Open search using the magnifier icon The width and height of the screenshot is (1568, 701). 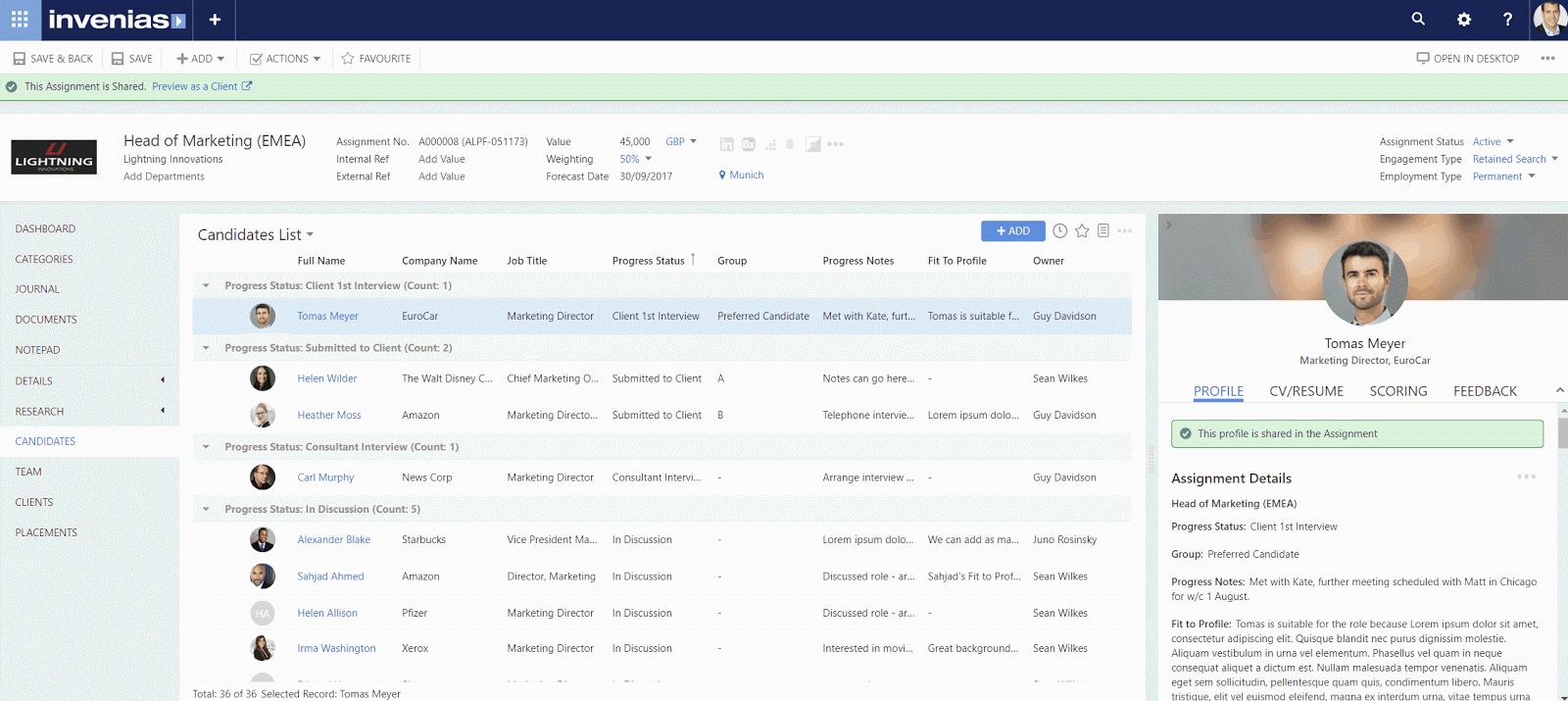pos(1418,19)
